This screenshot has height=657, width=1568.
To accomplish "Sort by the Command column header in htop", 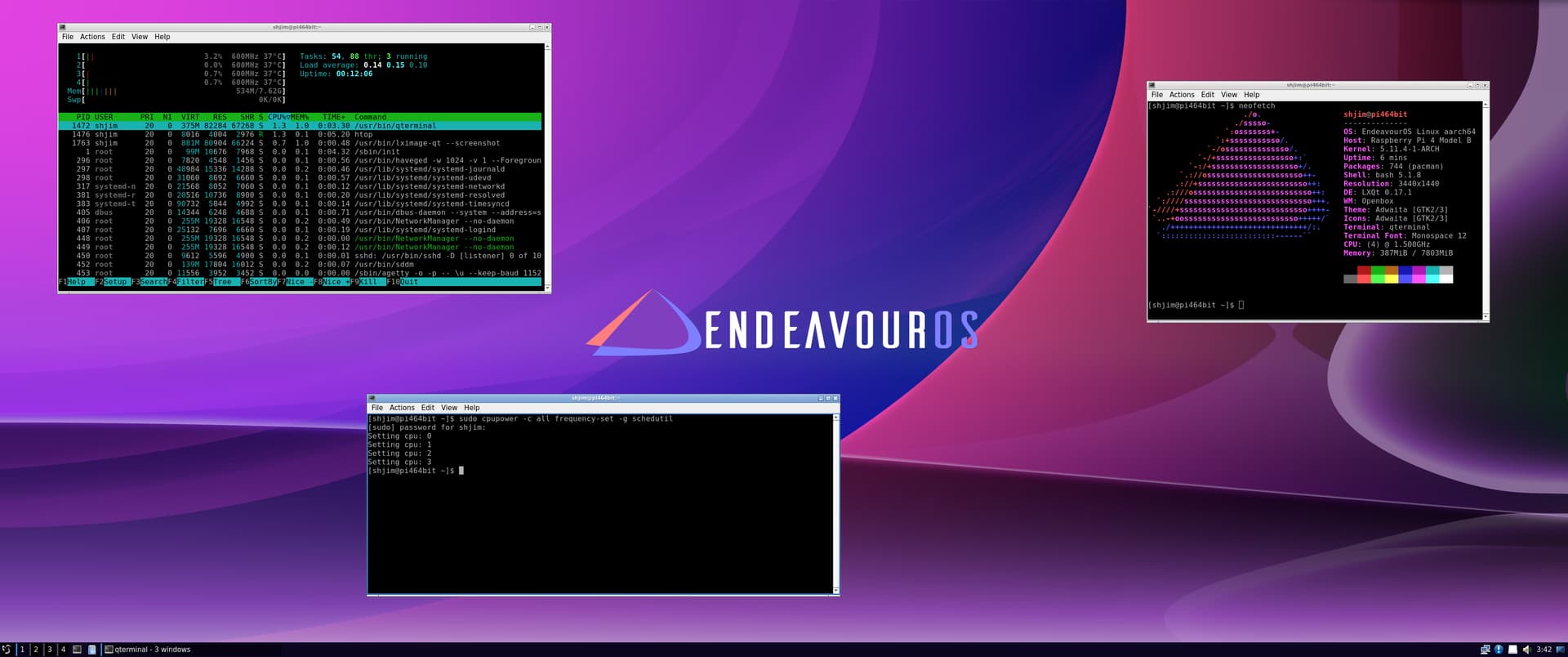I will click(370, 117).
